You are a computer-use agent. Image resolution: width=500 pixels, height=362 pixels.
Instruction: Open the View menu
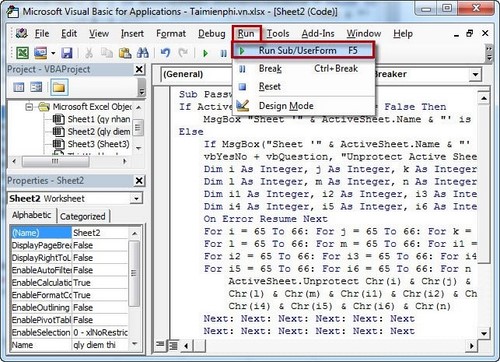coord(99,33)
